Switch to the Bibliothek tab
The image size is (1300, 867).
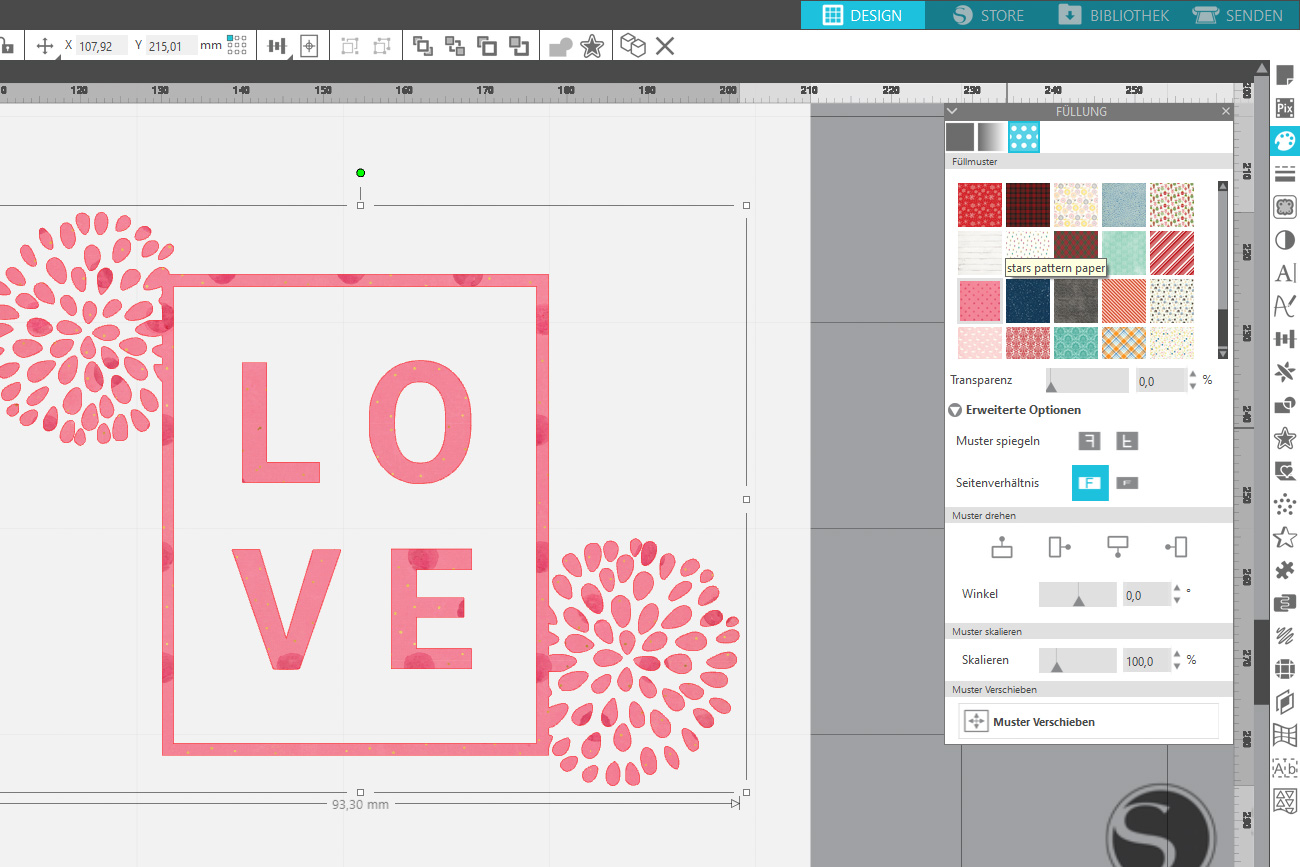click(x=1114, y=15)
